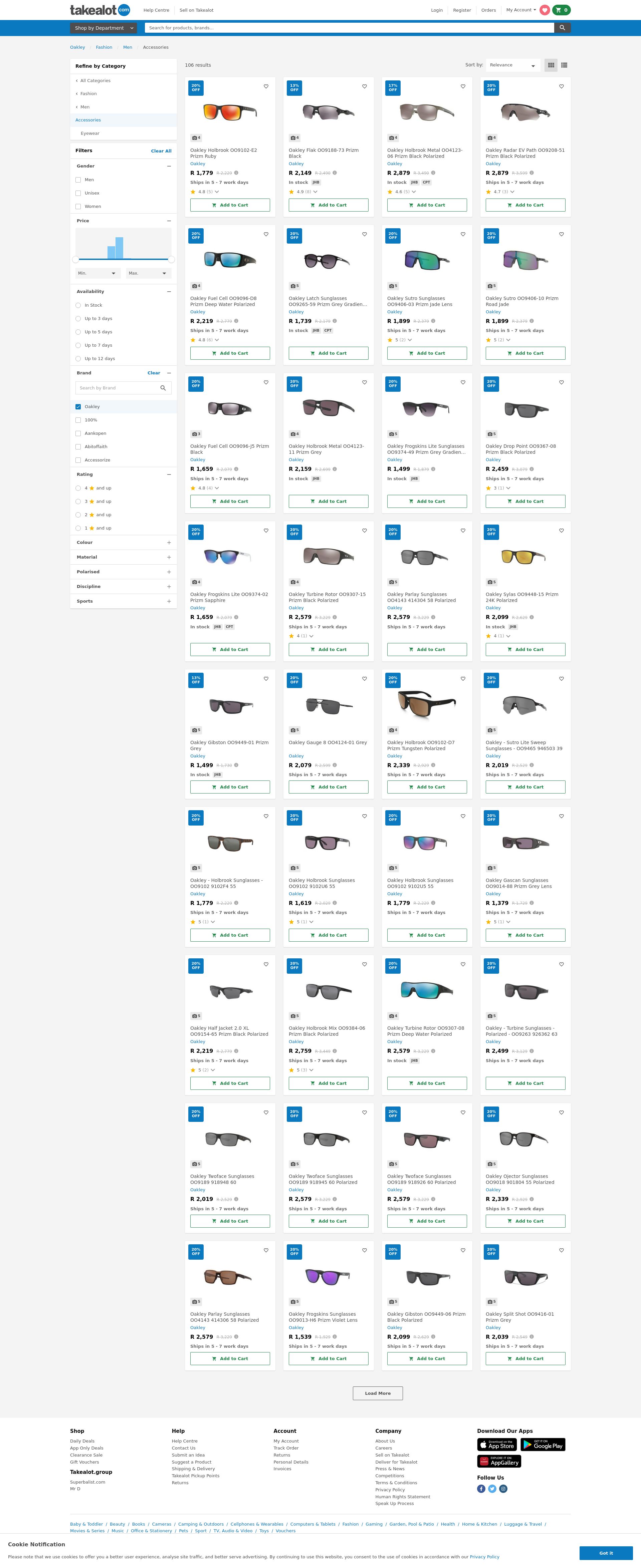The width and height of the screenshot is (641, 1568).
Task: Check the Women gender filter
Action: coord(78,206)
